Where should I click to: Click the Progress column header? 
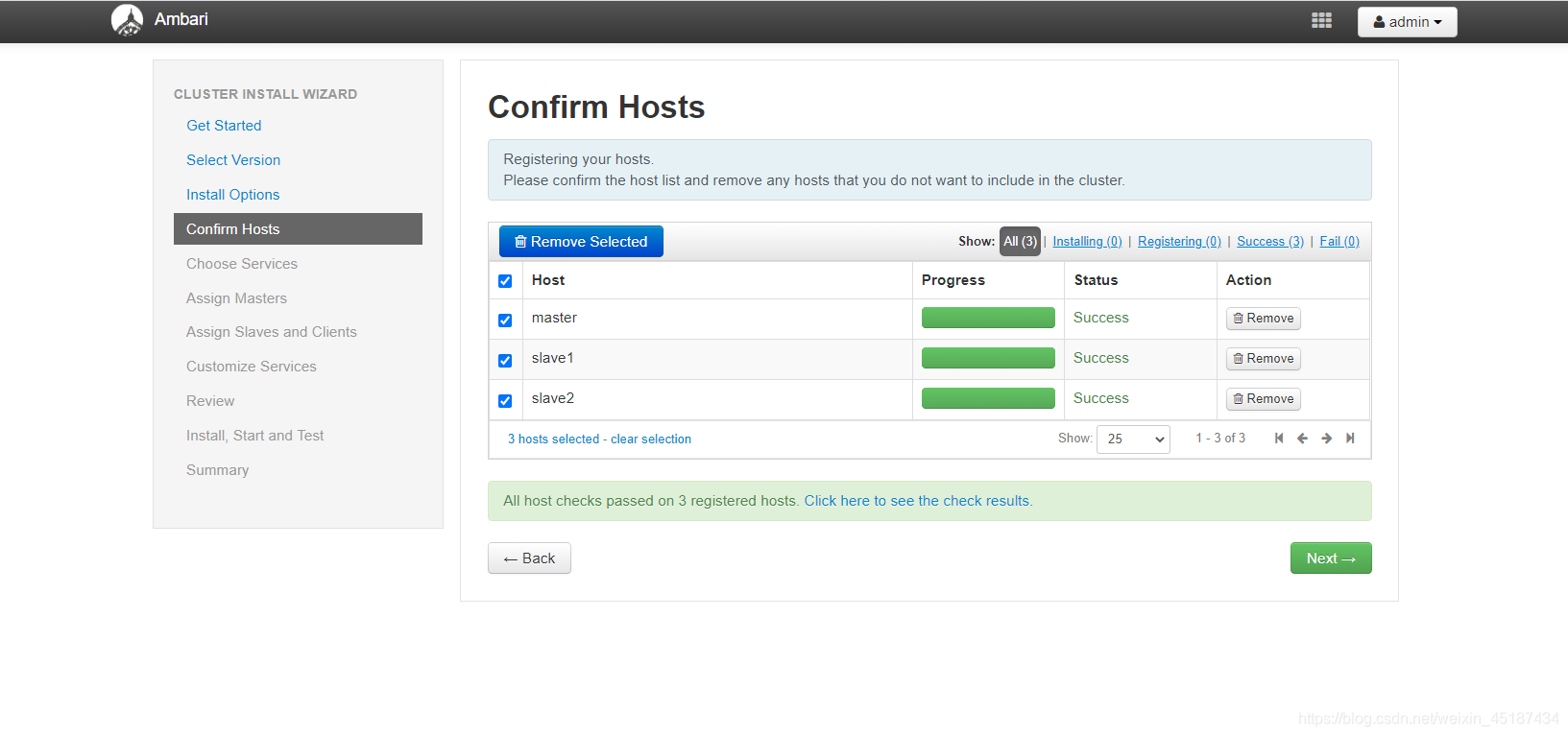pos(953,280)
